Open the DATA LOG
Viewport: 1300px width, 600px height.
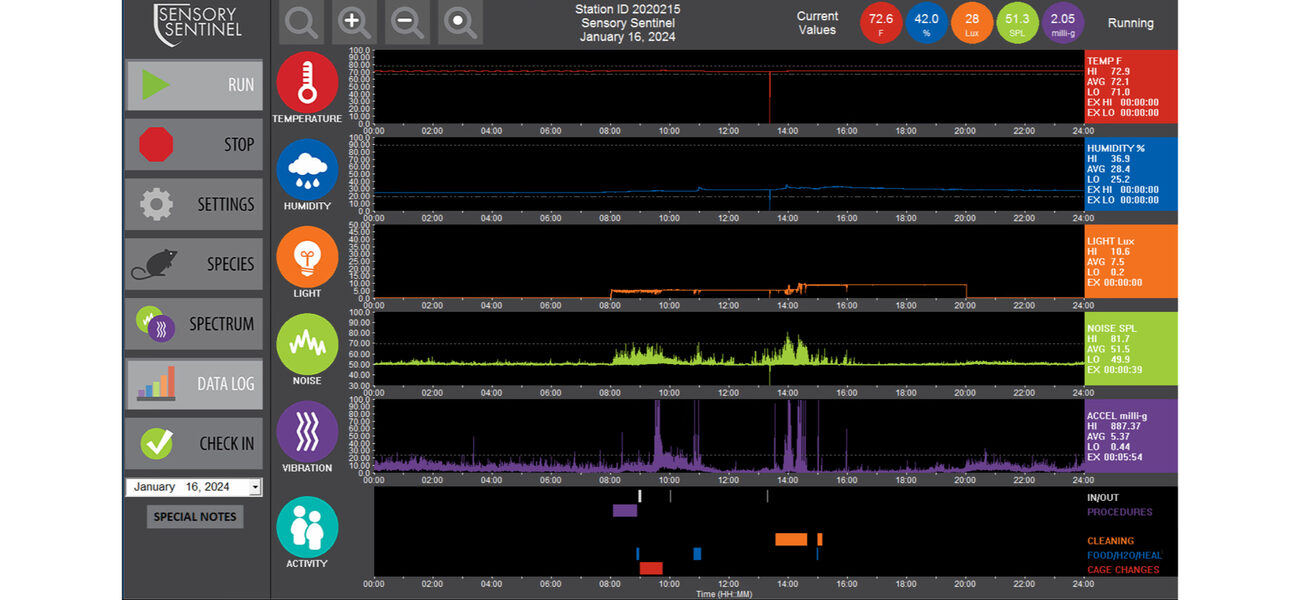click(x=194, y=384)
